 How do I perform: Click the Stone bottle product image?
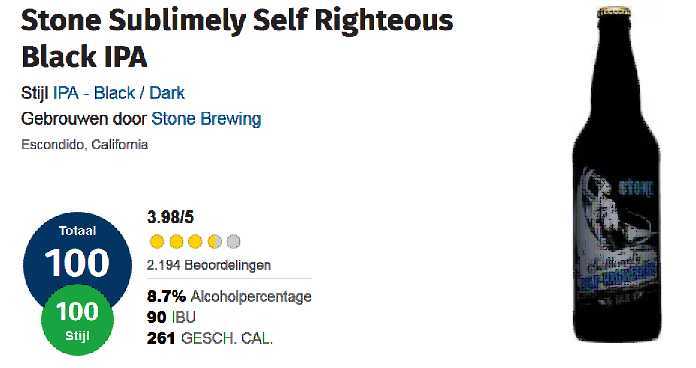tap(617, 175)
